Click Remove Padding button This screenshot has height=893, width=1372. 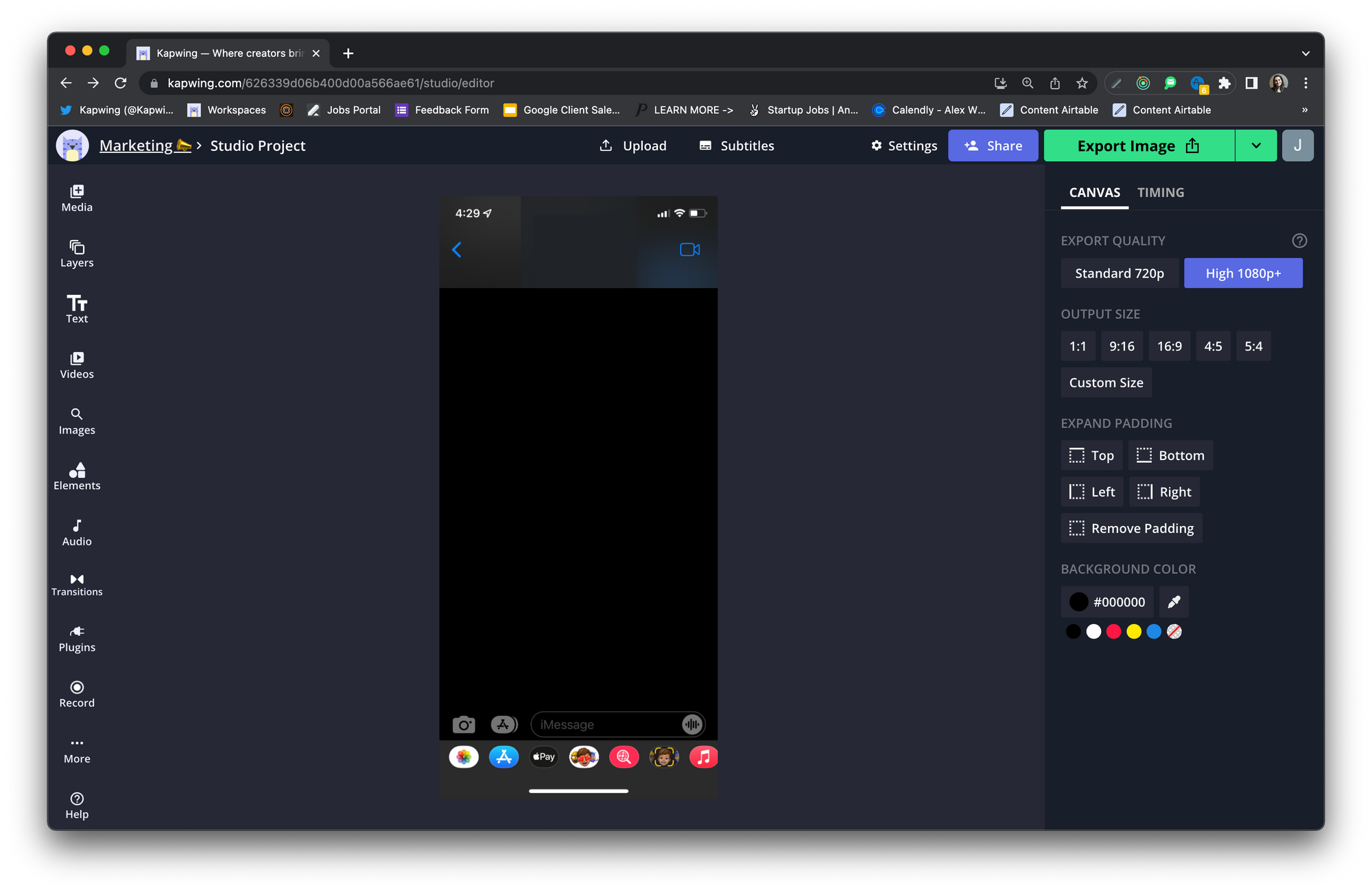(1131, 528)
